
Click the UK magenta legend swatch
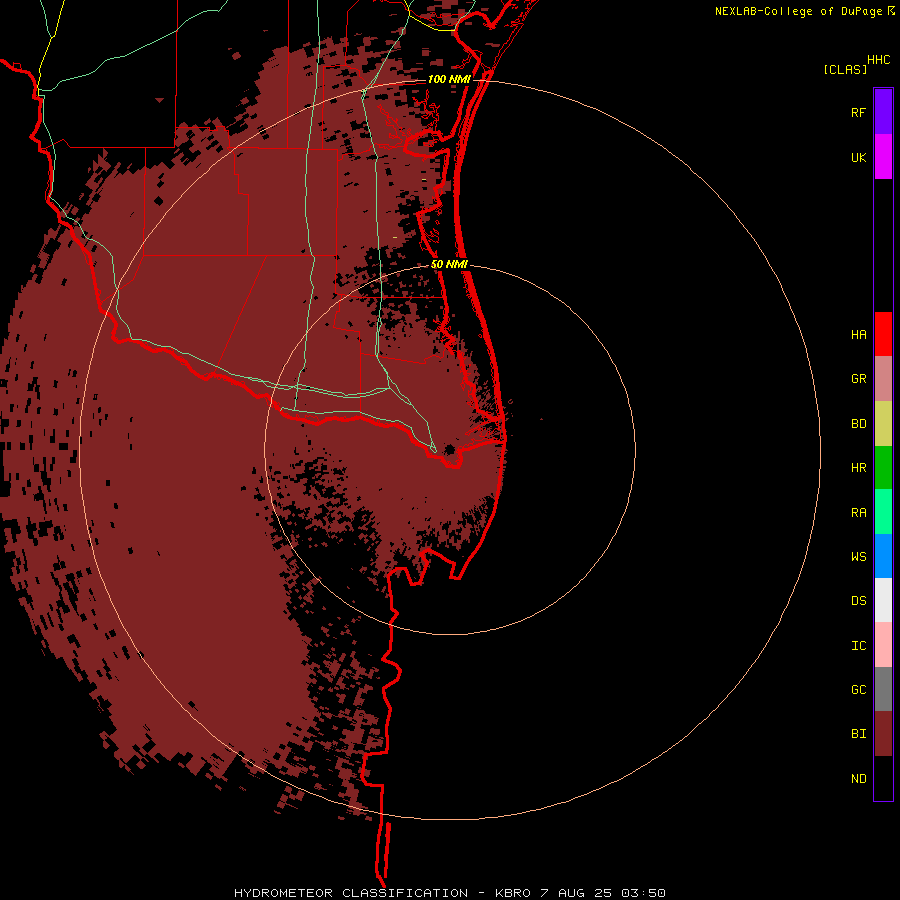[x=883, y=157]
